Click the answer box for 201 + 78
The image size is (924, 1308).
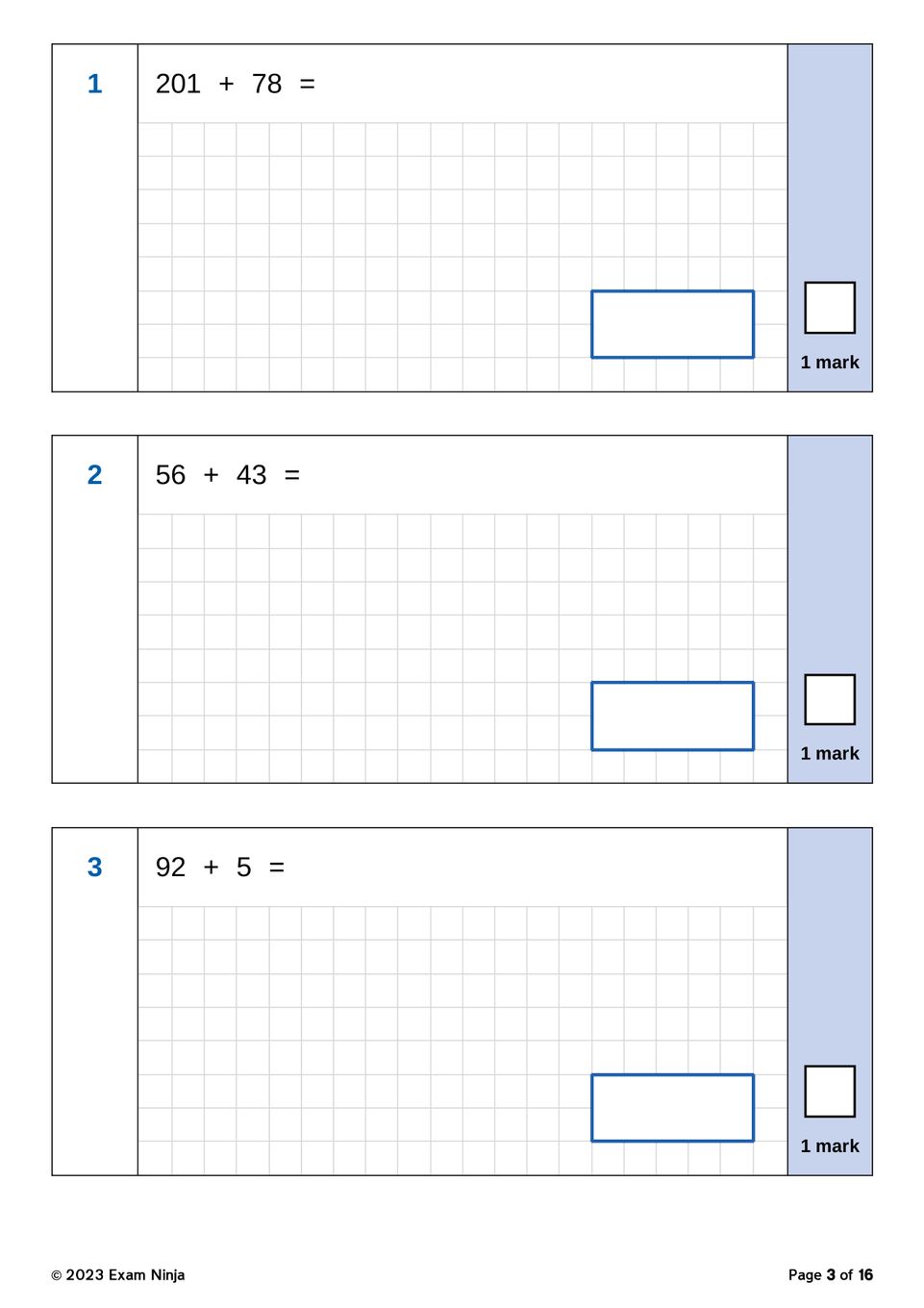point(672,324)
